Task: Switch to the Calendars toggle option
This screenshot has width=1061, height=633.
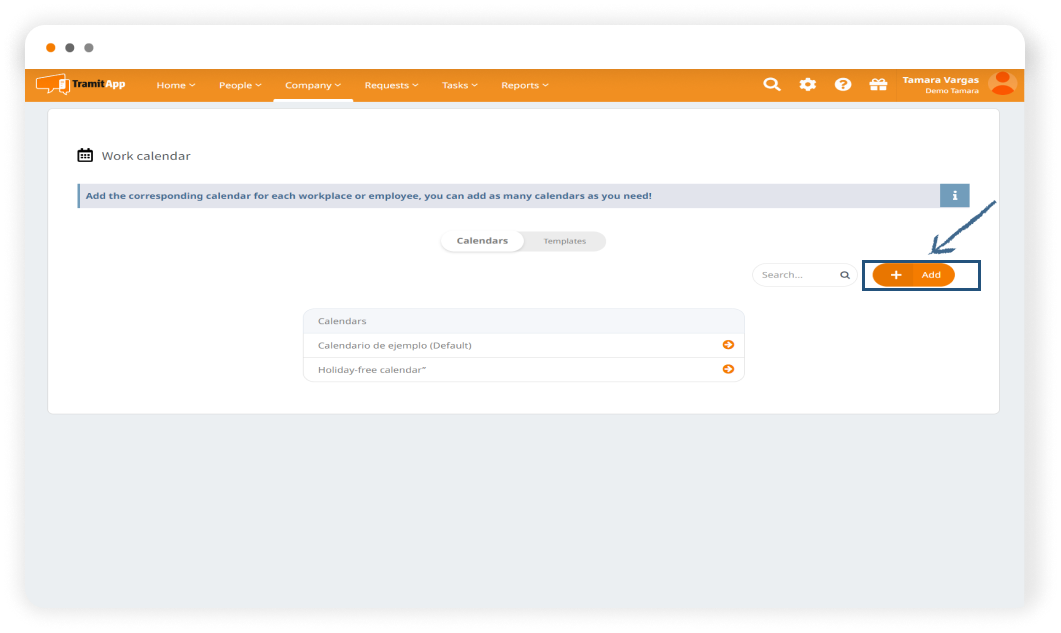Action: click(482, 241)
